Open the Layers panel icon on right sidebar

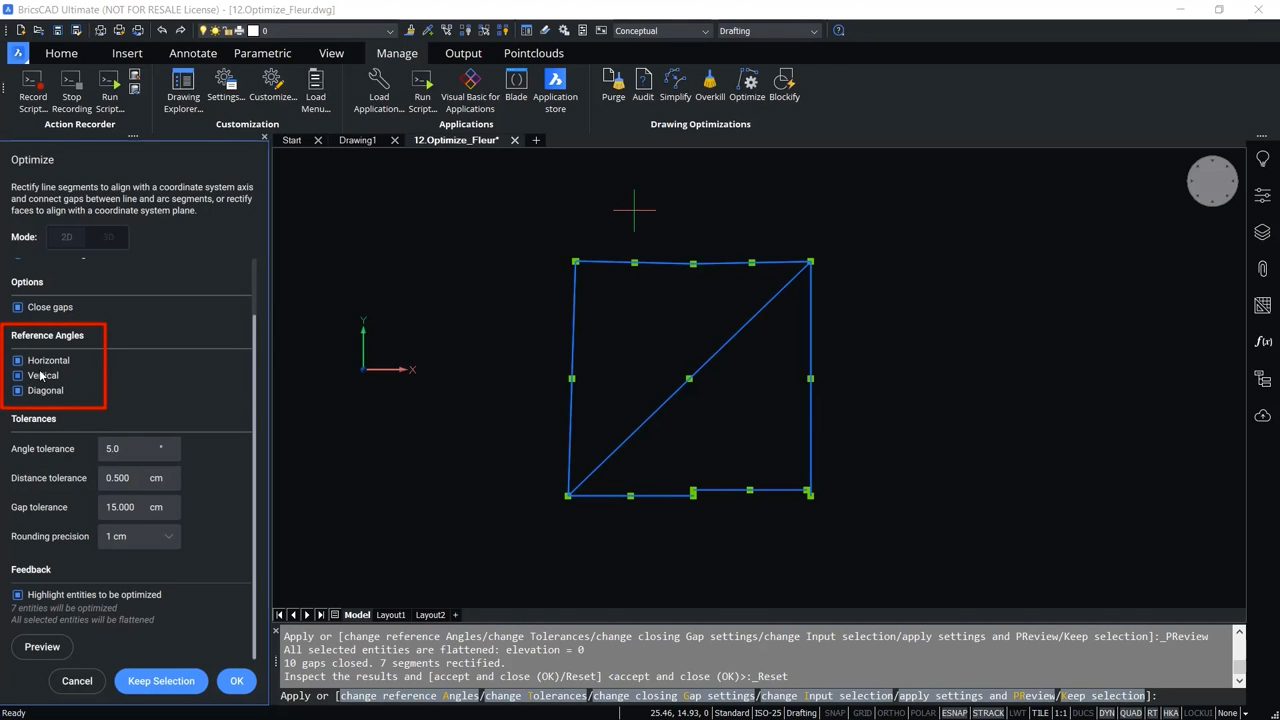click(1263, 232)
